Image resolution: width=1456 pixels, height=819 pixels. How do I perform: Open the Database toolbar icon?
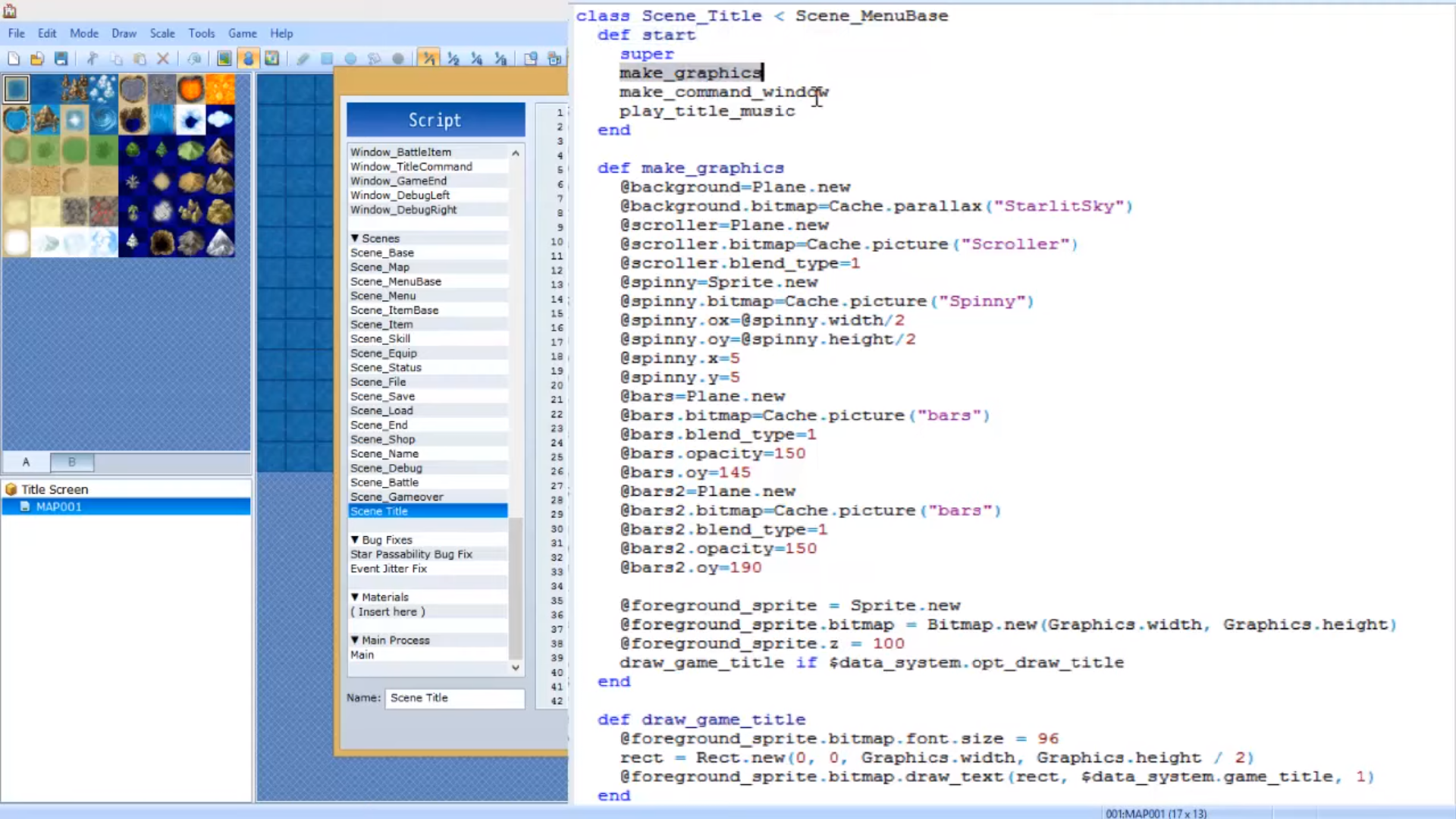pos(531,58)
